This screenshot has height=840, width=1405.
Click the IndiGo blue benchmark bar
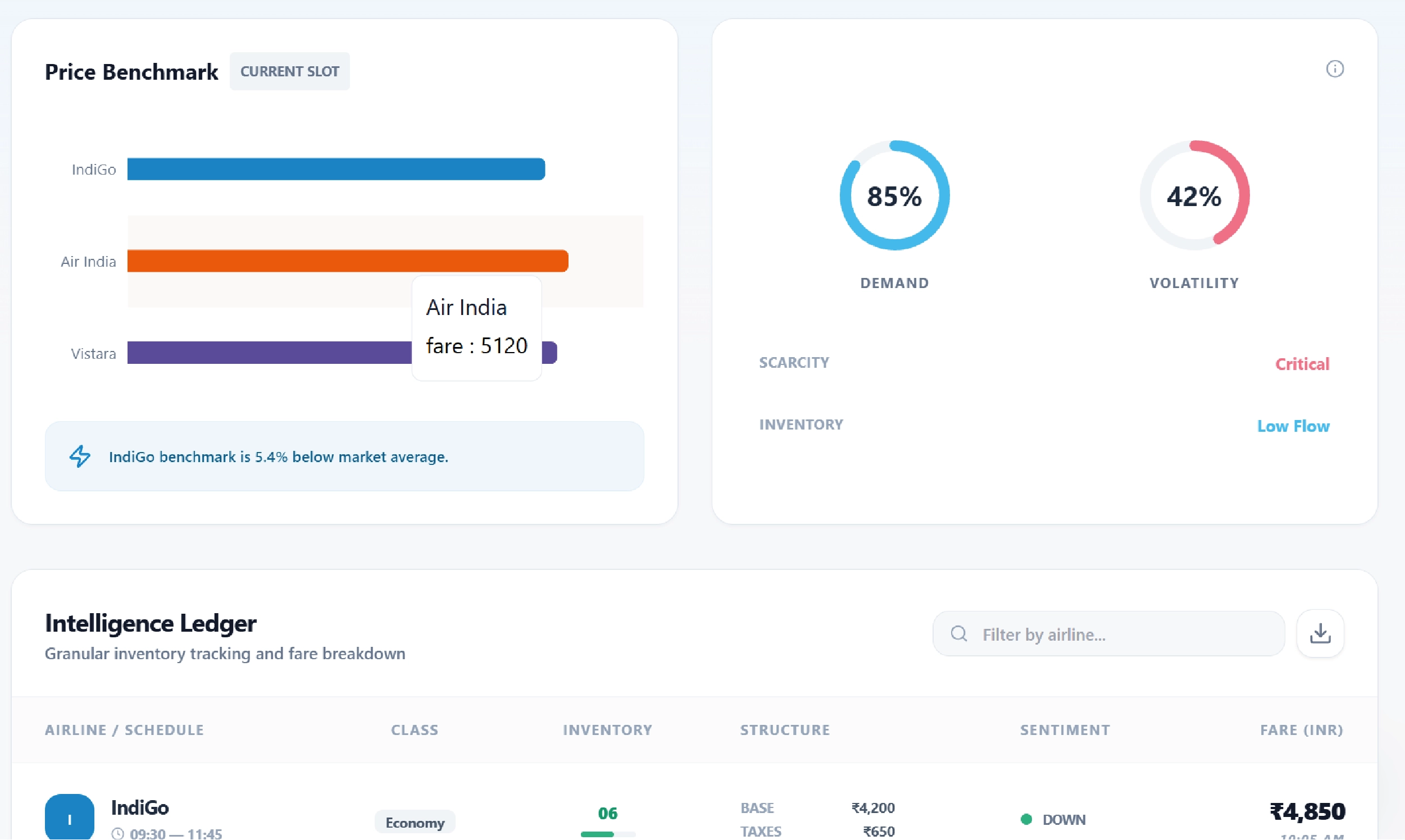(335, 169)
